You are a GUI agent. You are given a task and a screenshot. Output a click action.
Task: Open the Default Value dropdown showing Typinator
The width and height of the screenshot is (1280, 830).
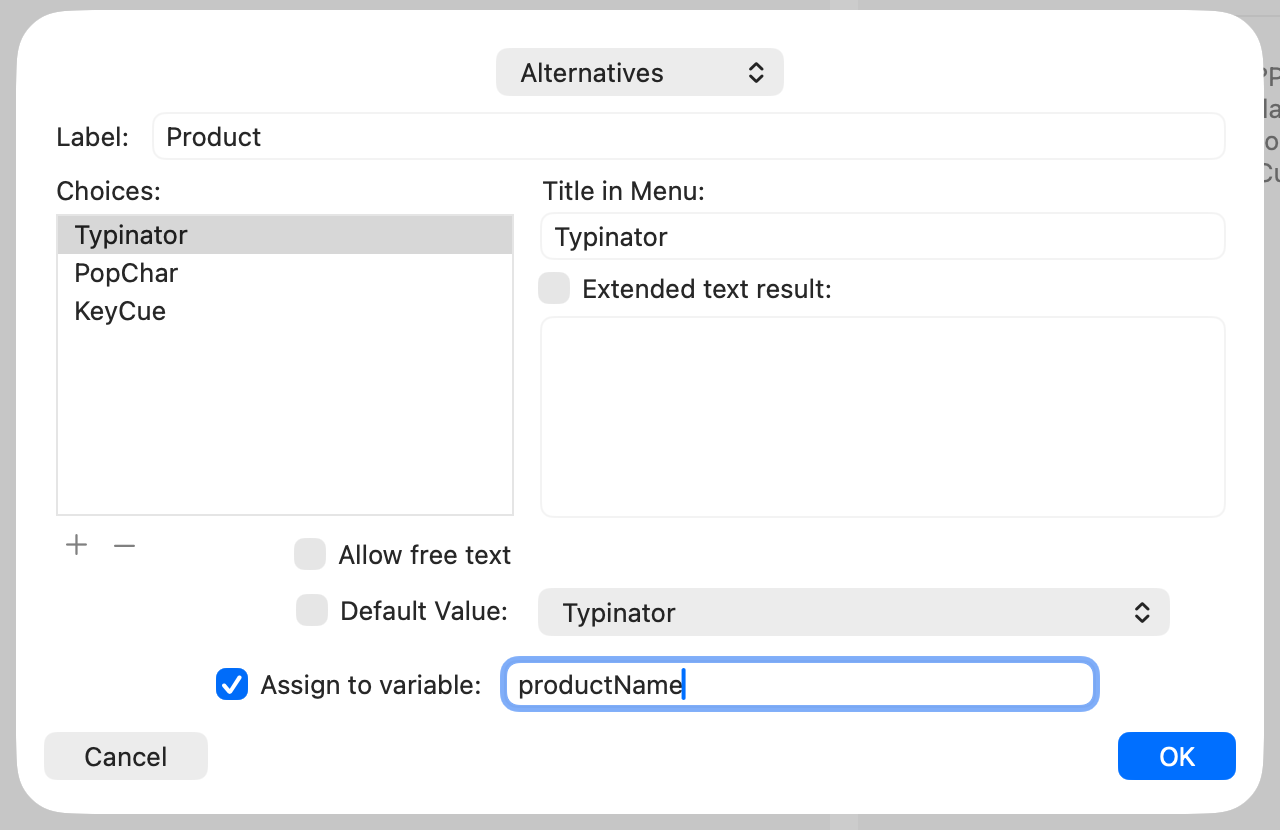pos(853,612)
